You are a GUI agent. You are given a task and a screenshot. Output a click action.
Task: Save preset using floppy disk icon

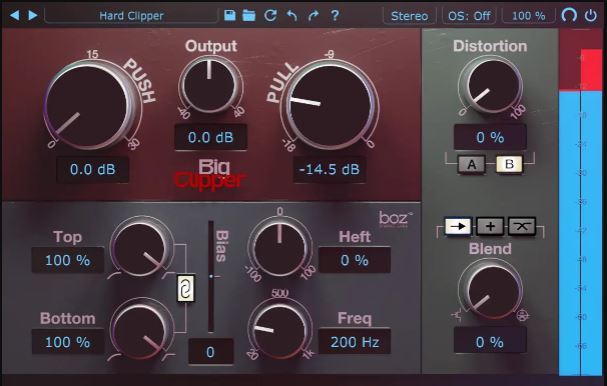(230, 15)
